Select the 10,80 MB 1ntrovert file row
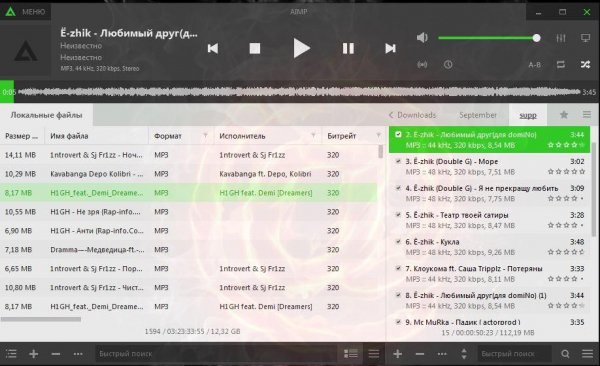The height and width of the screenshot is (366, 600). [x=189, y=288]
